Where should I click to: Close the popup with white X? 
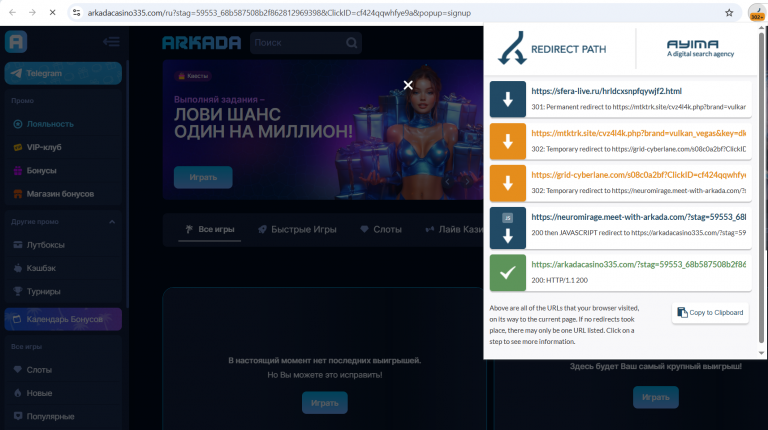pyautogui.click(x=408, y=85)
